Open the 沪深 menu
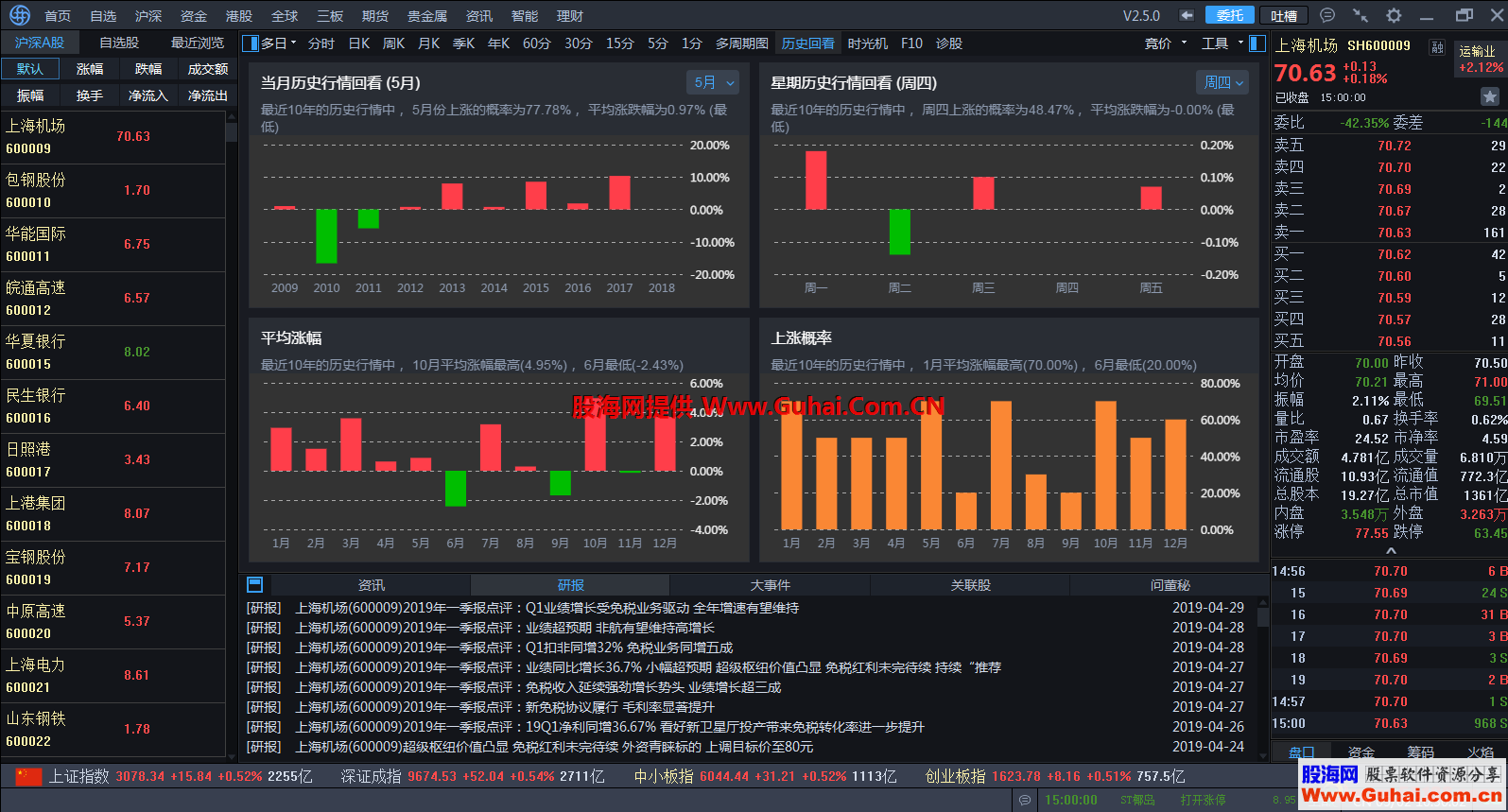 click(148, 16)
